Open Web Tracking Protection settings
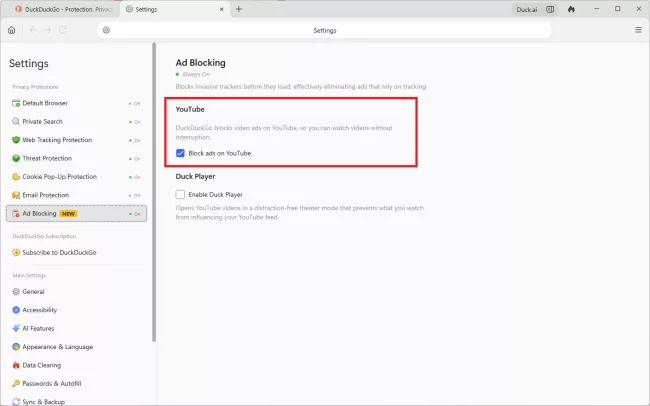Screen dimensions: 650x406 (76, 140)
